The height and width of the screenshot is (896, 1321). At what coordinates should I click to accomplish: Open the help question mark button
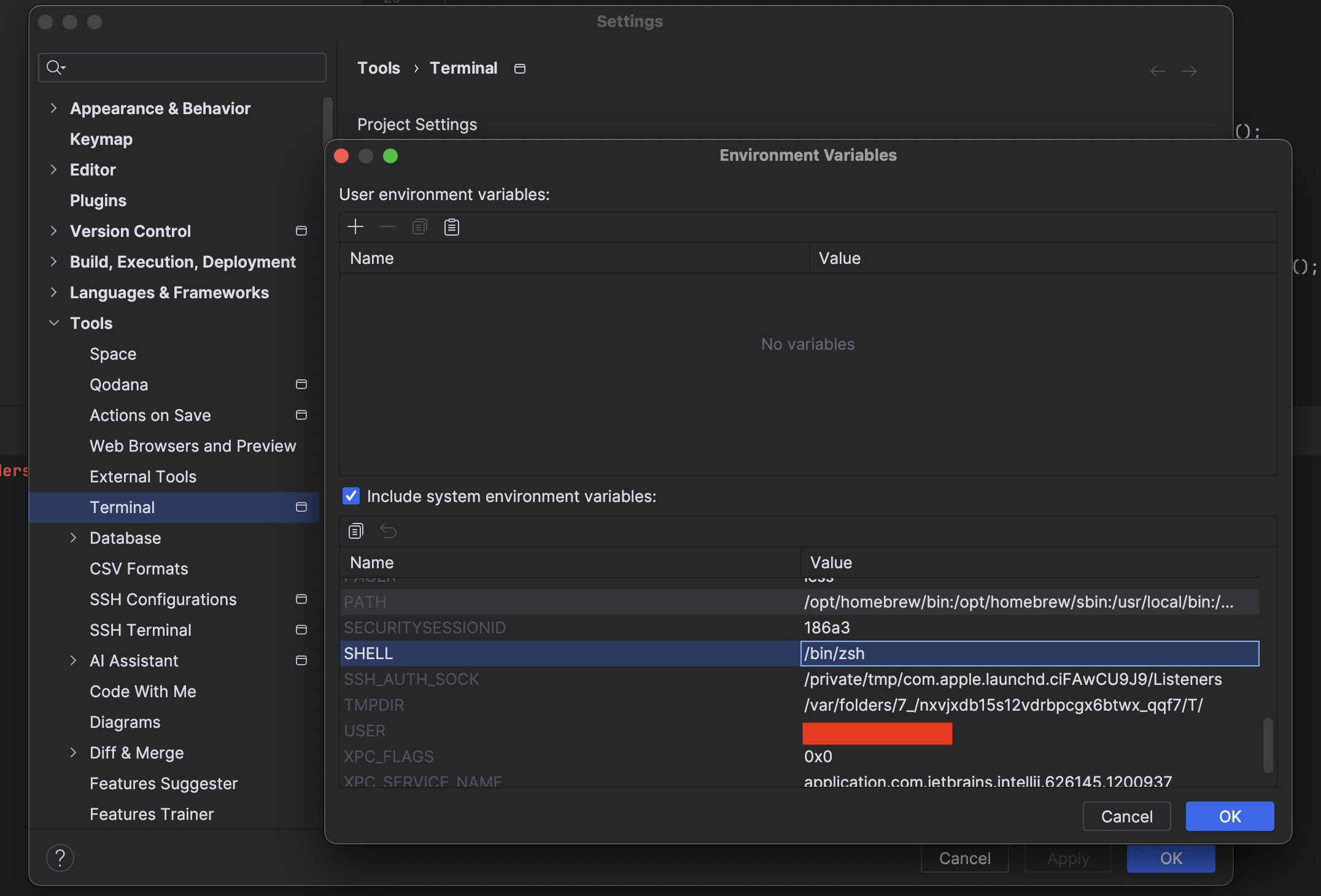point(60,858)
